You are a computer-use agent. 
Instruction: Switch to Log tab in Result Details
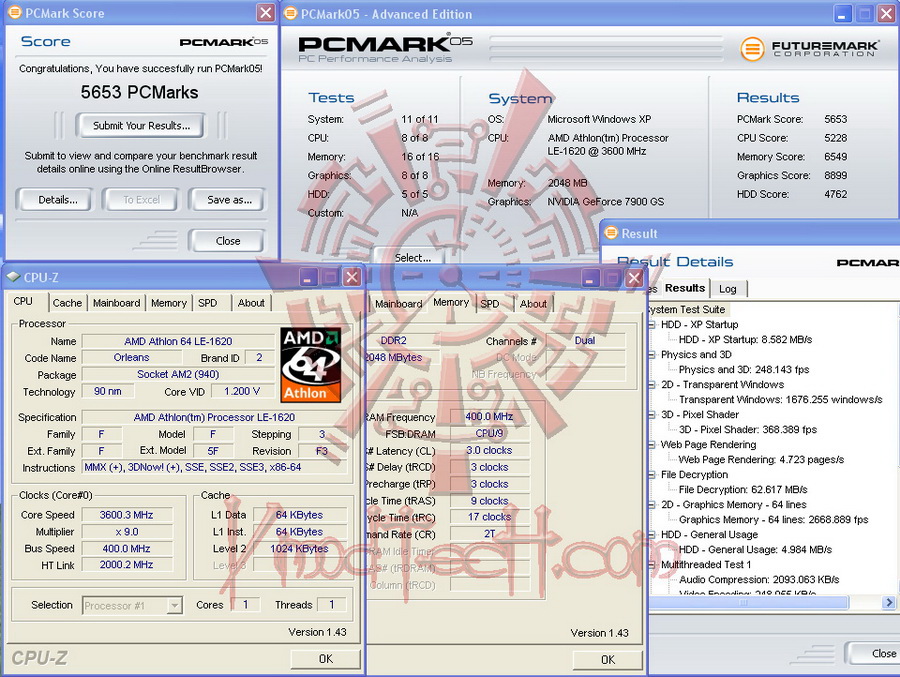point(727,289)
